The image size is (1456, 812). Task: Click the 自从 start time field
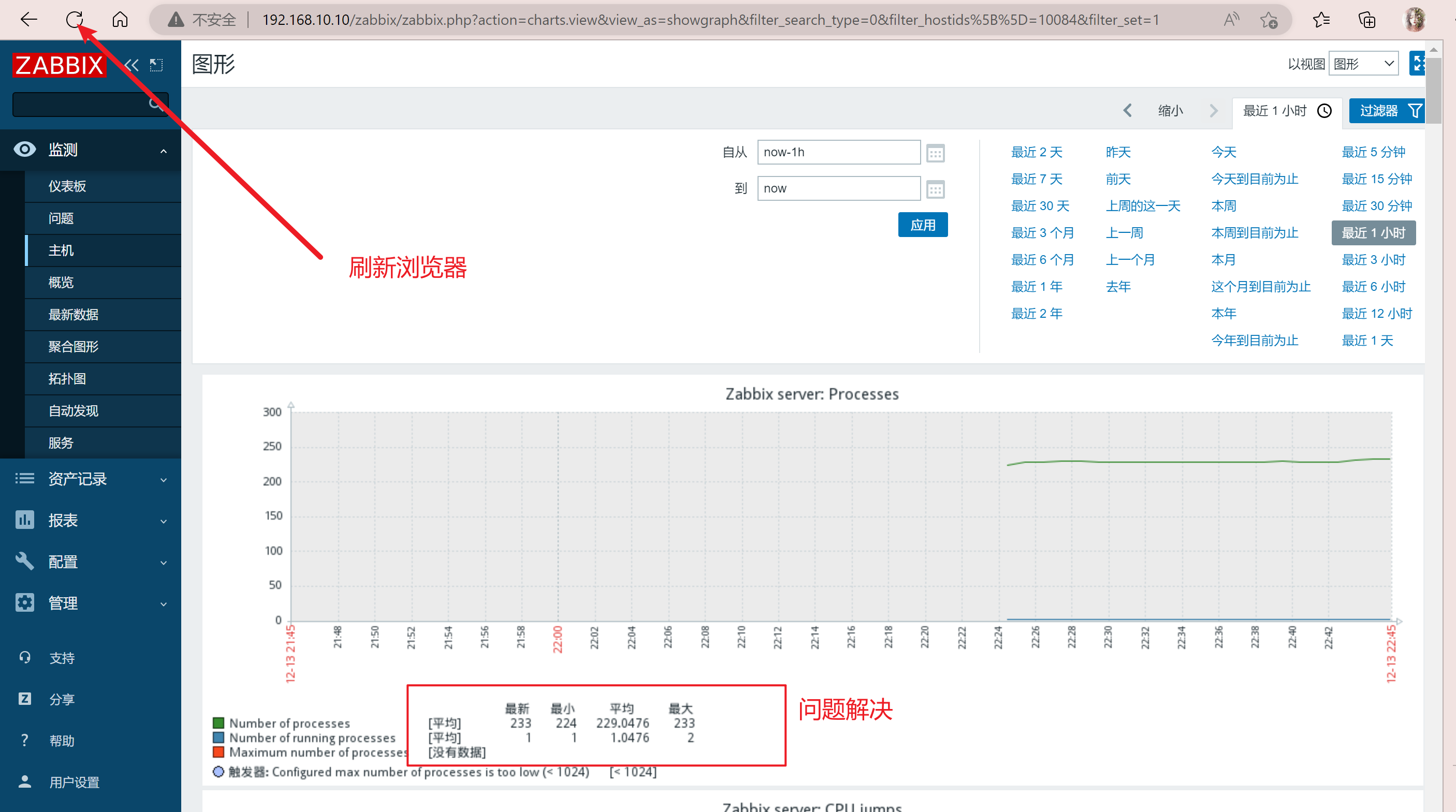pos(839,153)
